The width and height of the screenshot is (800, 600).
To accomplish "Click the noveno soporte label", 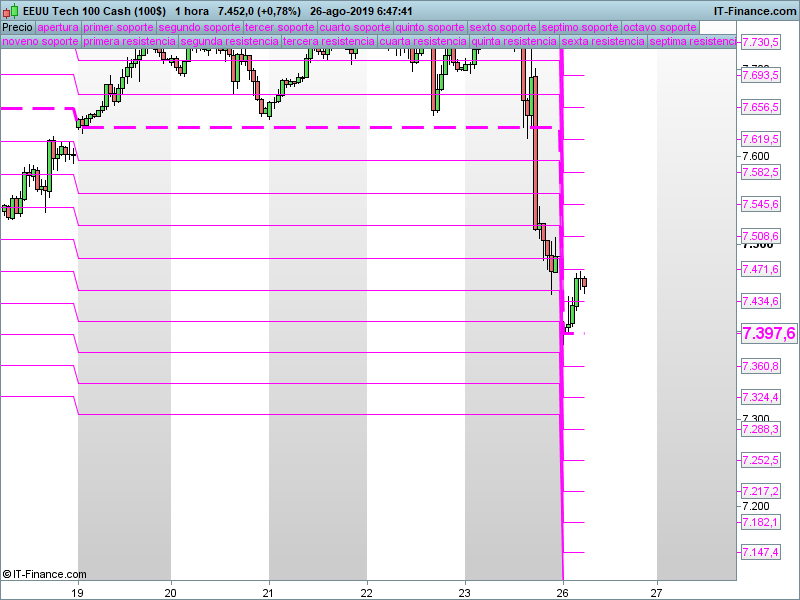I will pos(41,41).
